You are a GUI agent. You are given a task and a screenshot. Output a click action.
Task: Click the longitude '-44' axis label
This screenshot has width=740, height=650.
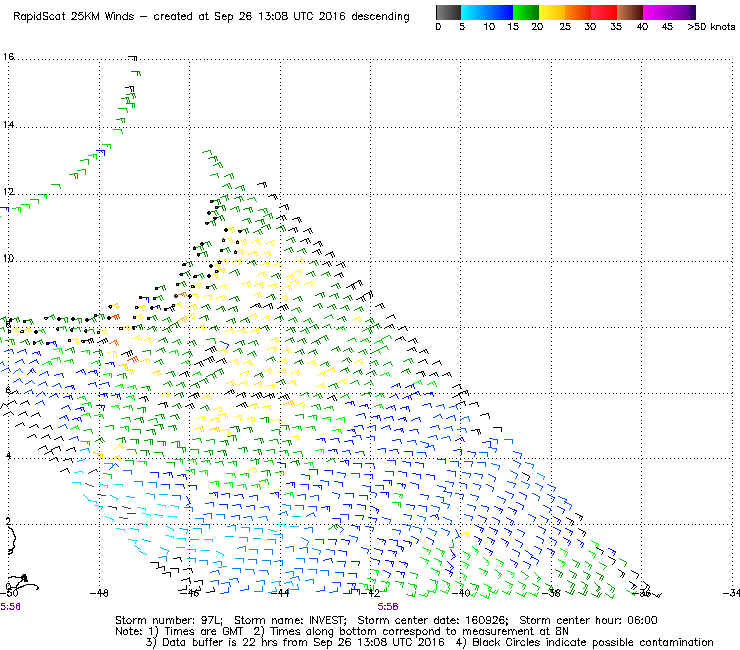pos(280,593)
